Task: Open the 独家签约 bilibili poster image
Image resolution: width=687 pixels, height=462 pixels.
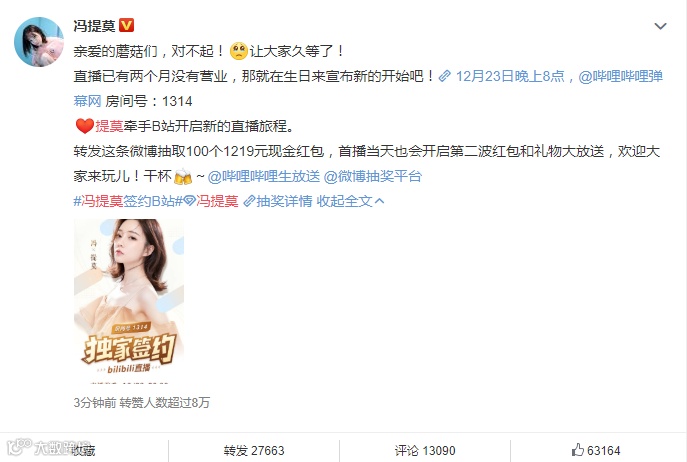Action: coord(129,301)
